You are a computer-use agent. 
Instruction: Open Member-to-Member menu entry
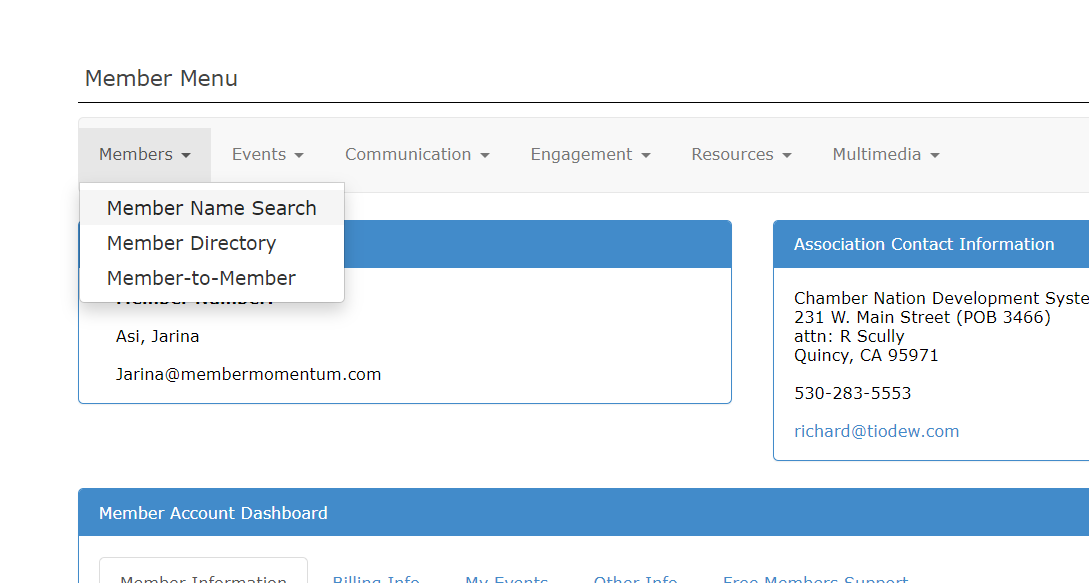point(201,278)
